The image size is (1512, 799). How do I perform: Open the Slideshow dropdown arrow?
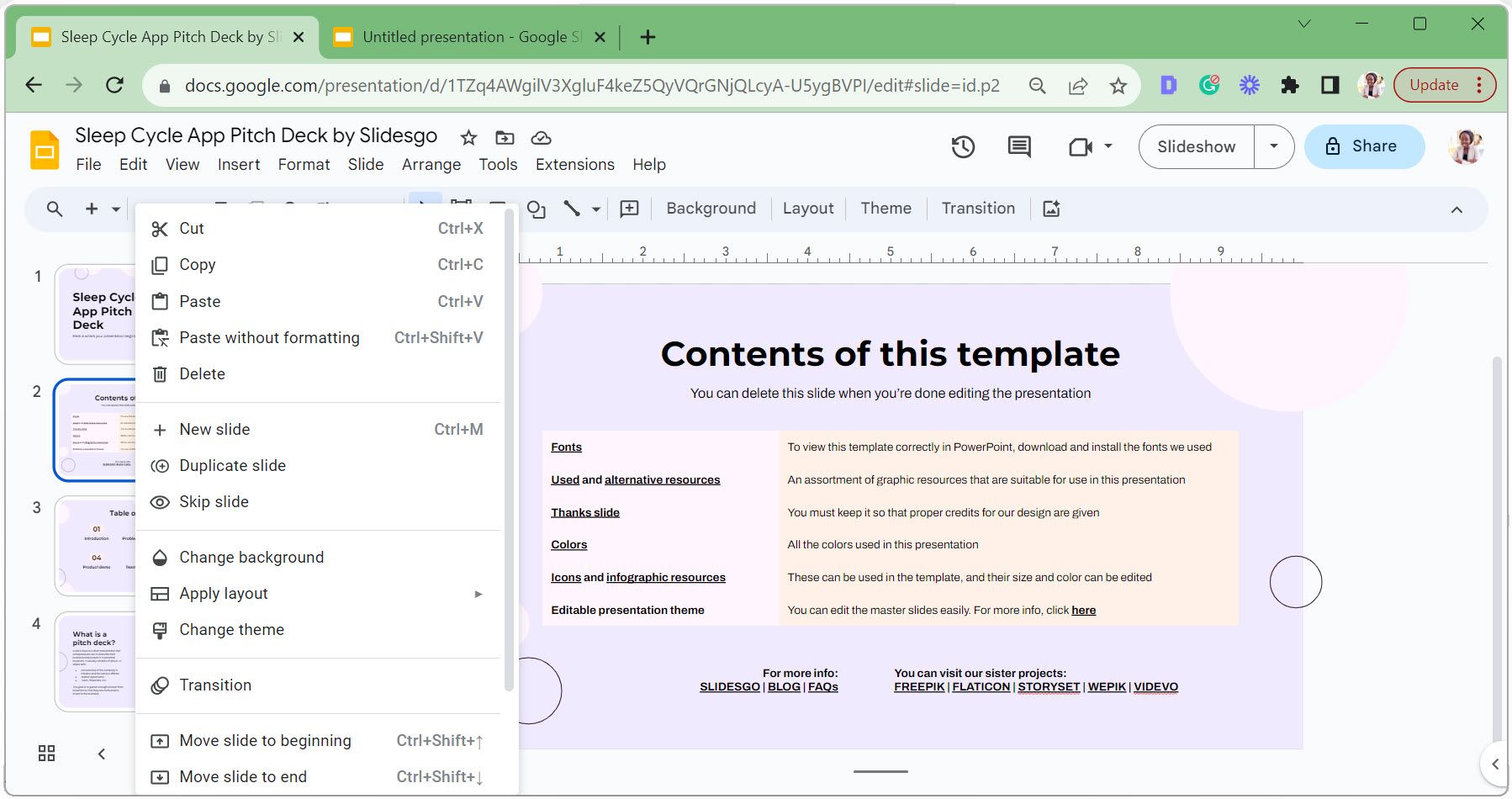[1275, 146]
